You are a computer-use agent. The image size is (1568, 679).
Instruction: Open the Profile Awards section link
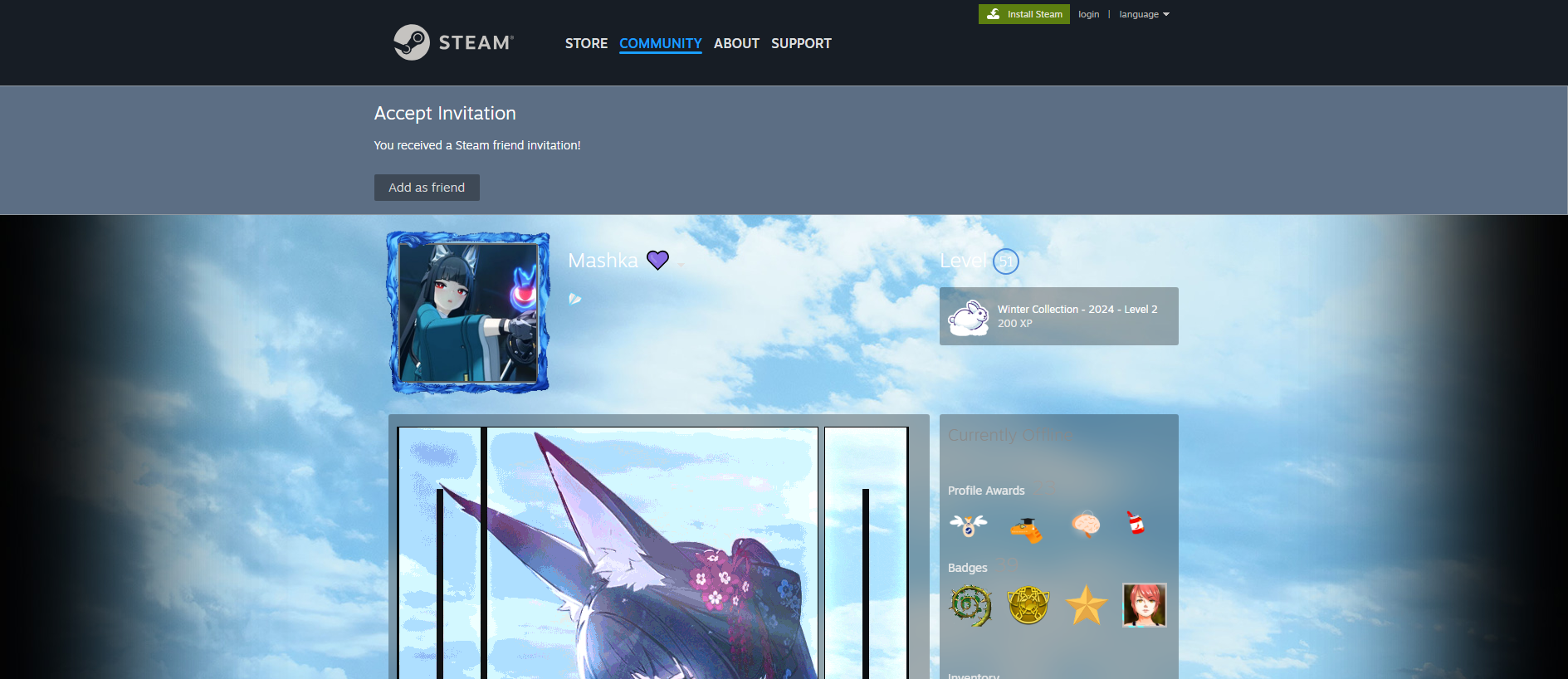[986, 491]
